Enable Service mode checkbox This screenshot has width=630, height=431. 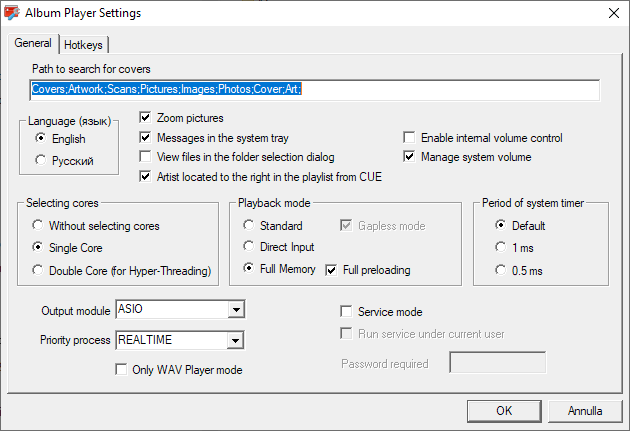click(346, 311)
